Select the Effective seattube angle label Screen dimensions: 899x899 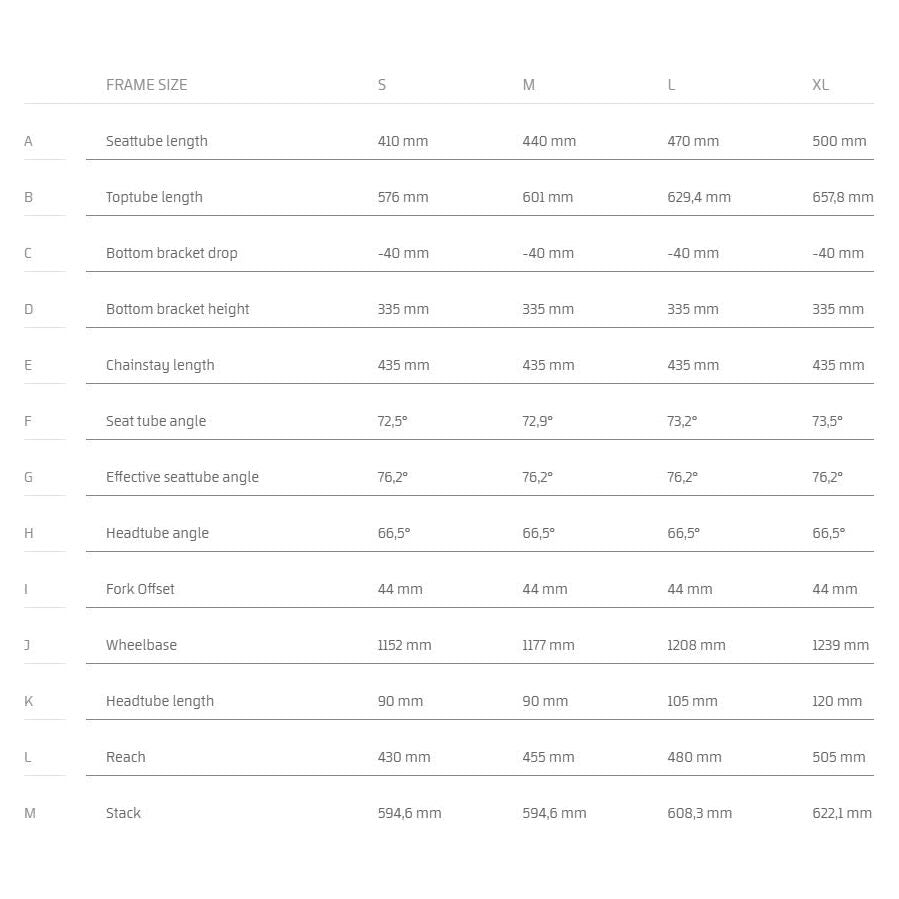(182, 477)
